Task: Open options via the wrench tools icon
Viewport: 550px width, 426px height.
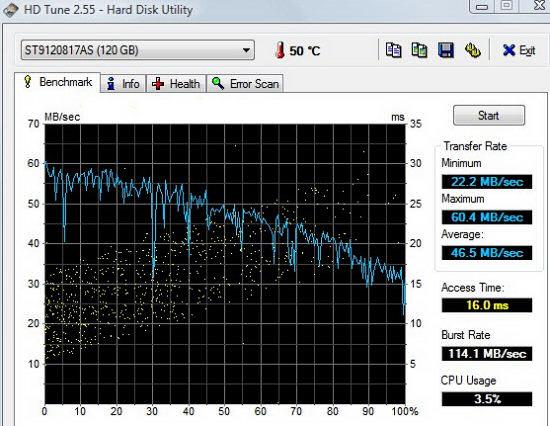Action: point(472,50)
